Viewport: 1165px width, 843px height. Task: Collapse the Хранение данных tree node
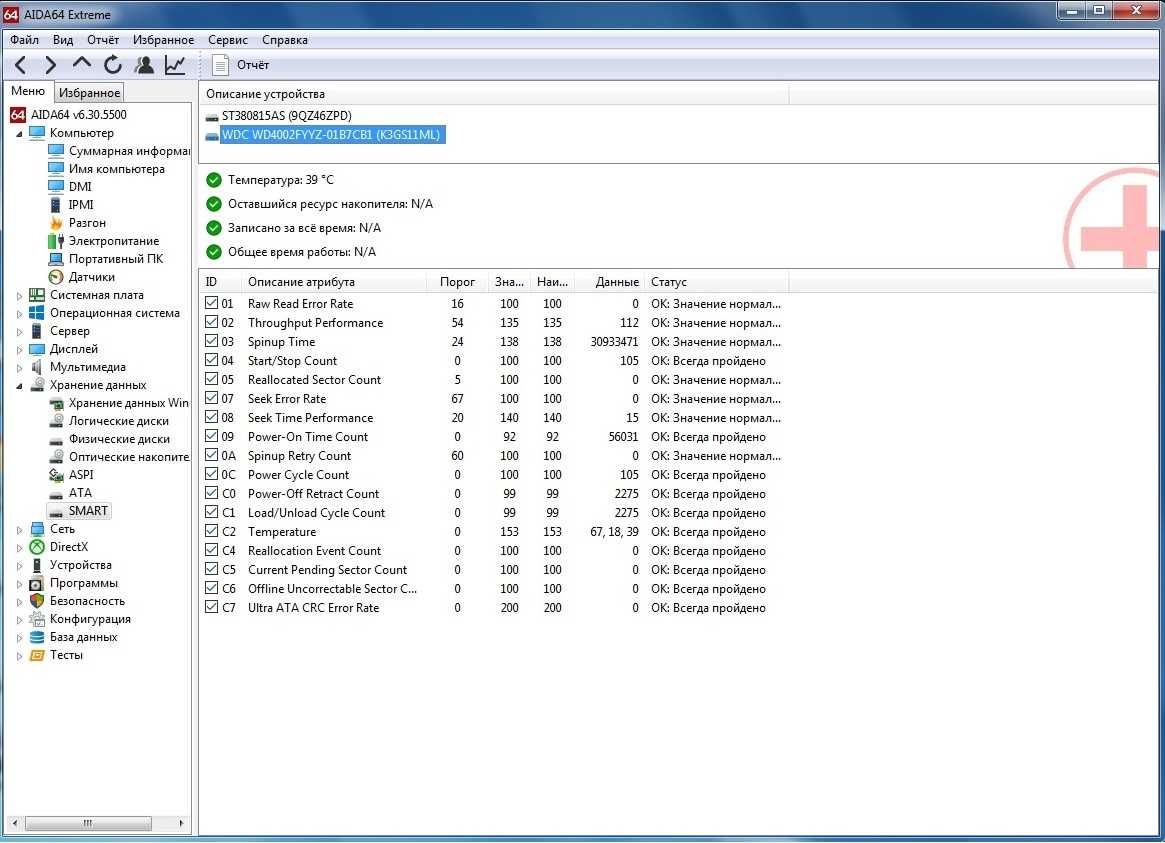click(19, 385)
